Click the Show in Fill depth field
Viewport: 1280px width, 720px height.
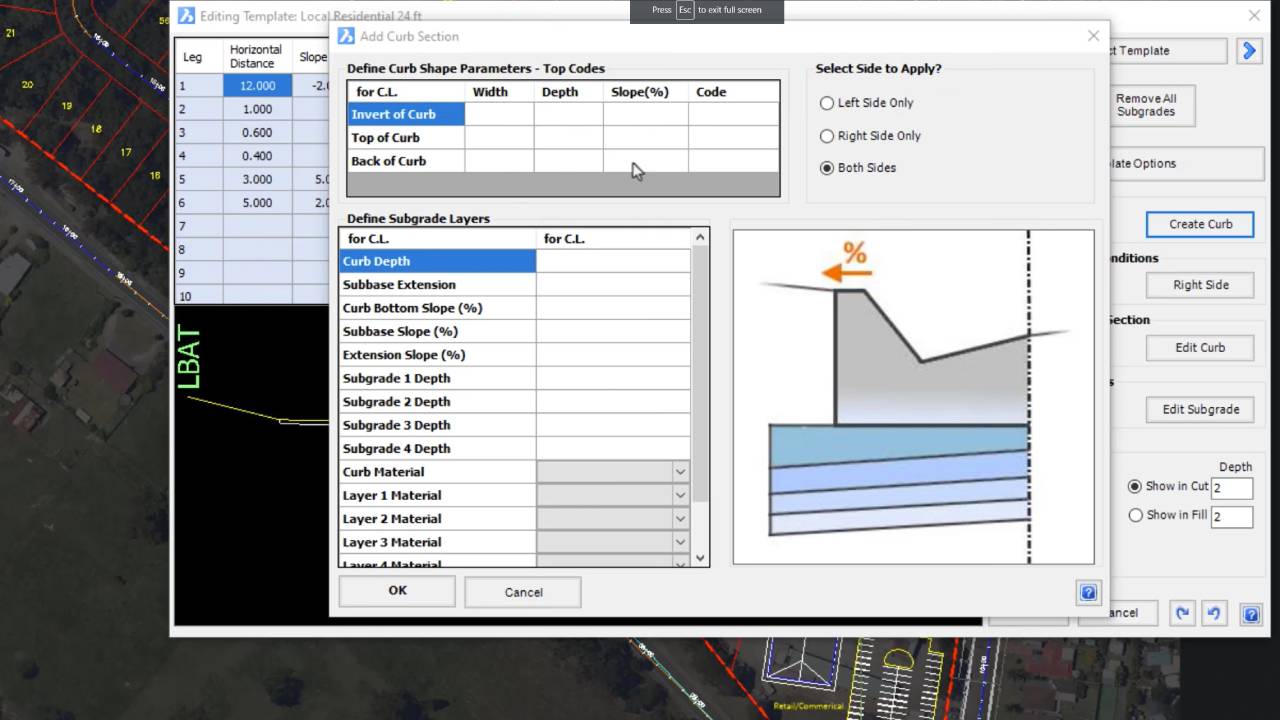pos(1232,517)
